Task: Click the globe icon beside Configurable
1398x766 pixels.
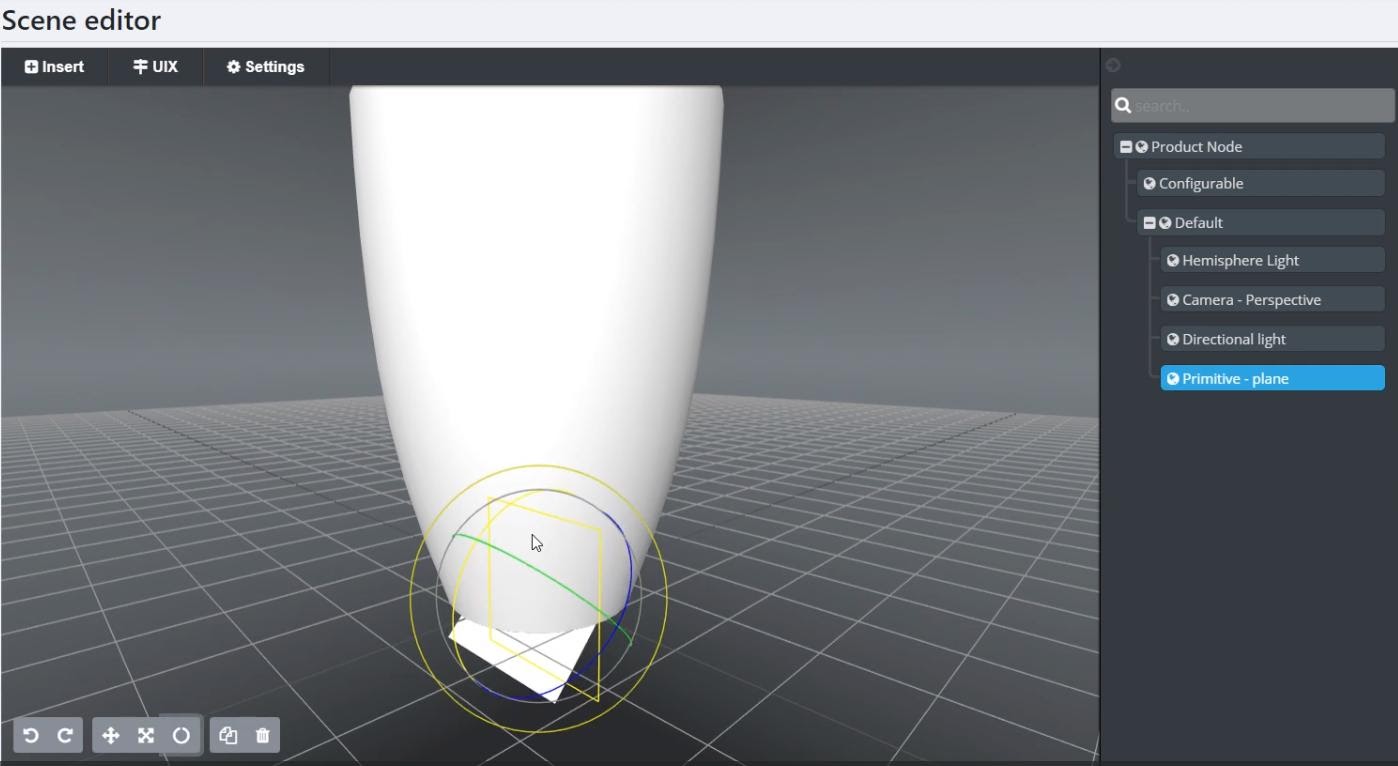Action: (x=1149, y=184)
